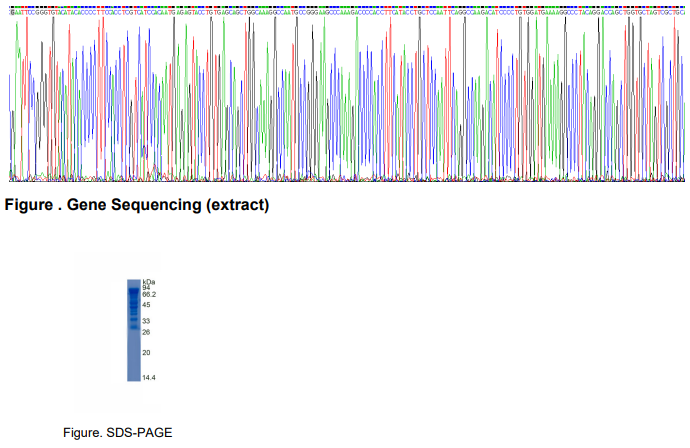Click the SDS-PAGE figure caption
The height and width of the screenshot is (448, 690).
(117, 433)
